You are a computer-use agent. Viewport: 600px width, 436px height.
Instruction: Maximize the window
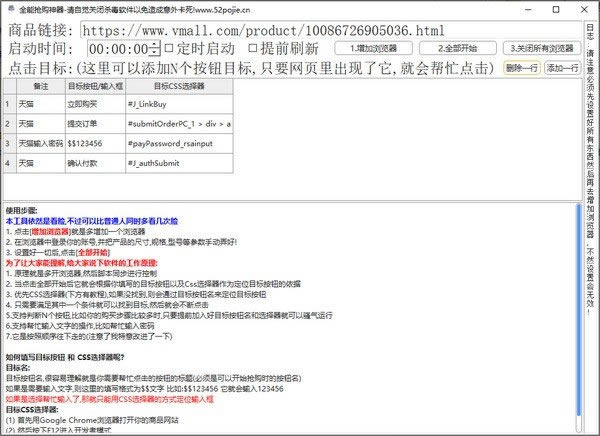[556, 10]
